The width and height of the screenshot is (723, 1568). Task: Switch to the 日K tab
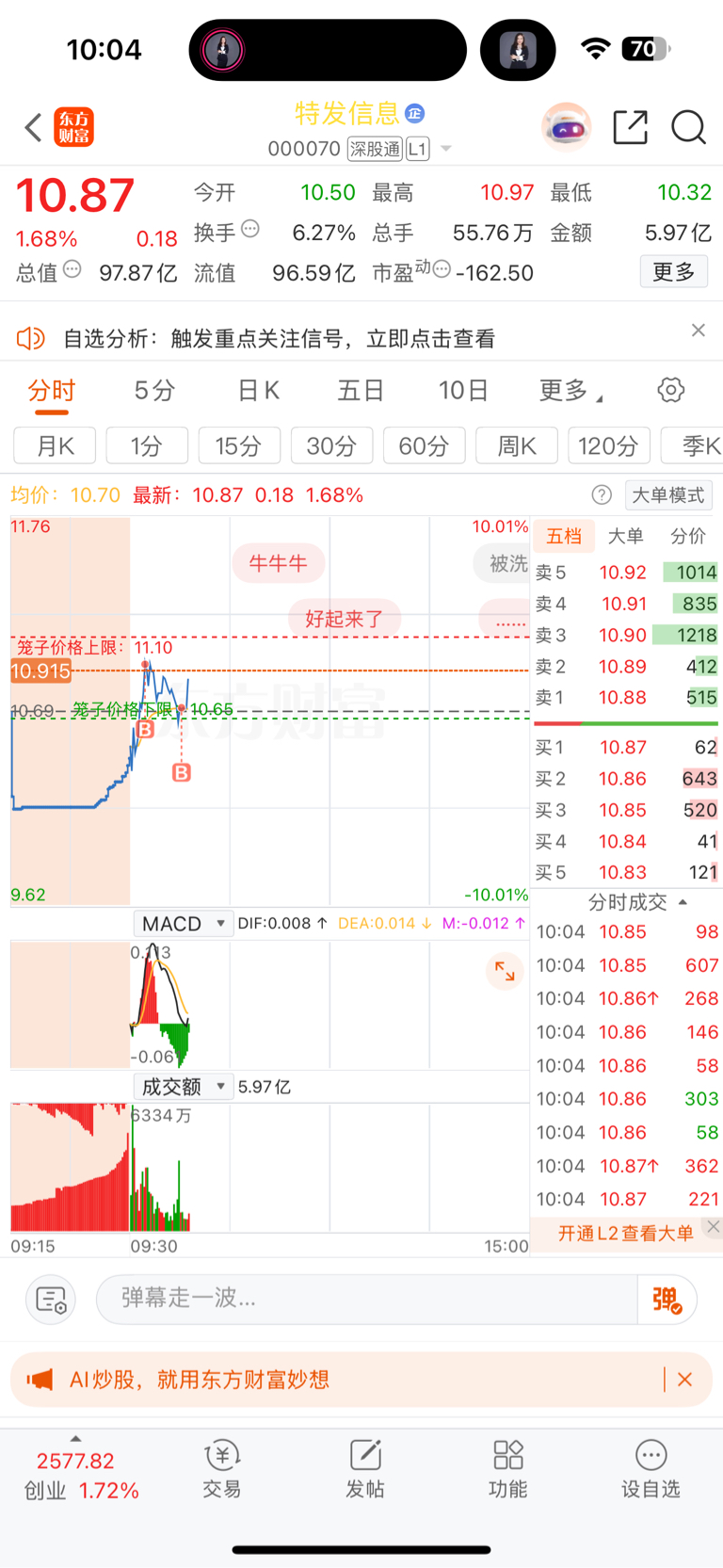coord(258,391)
